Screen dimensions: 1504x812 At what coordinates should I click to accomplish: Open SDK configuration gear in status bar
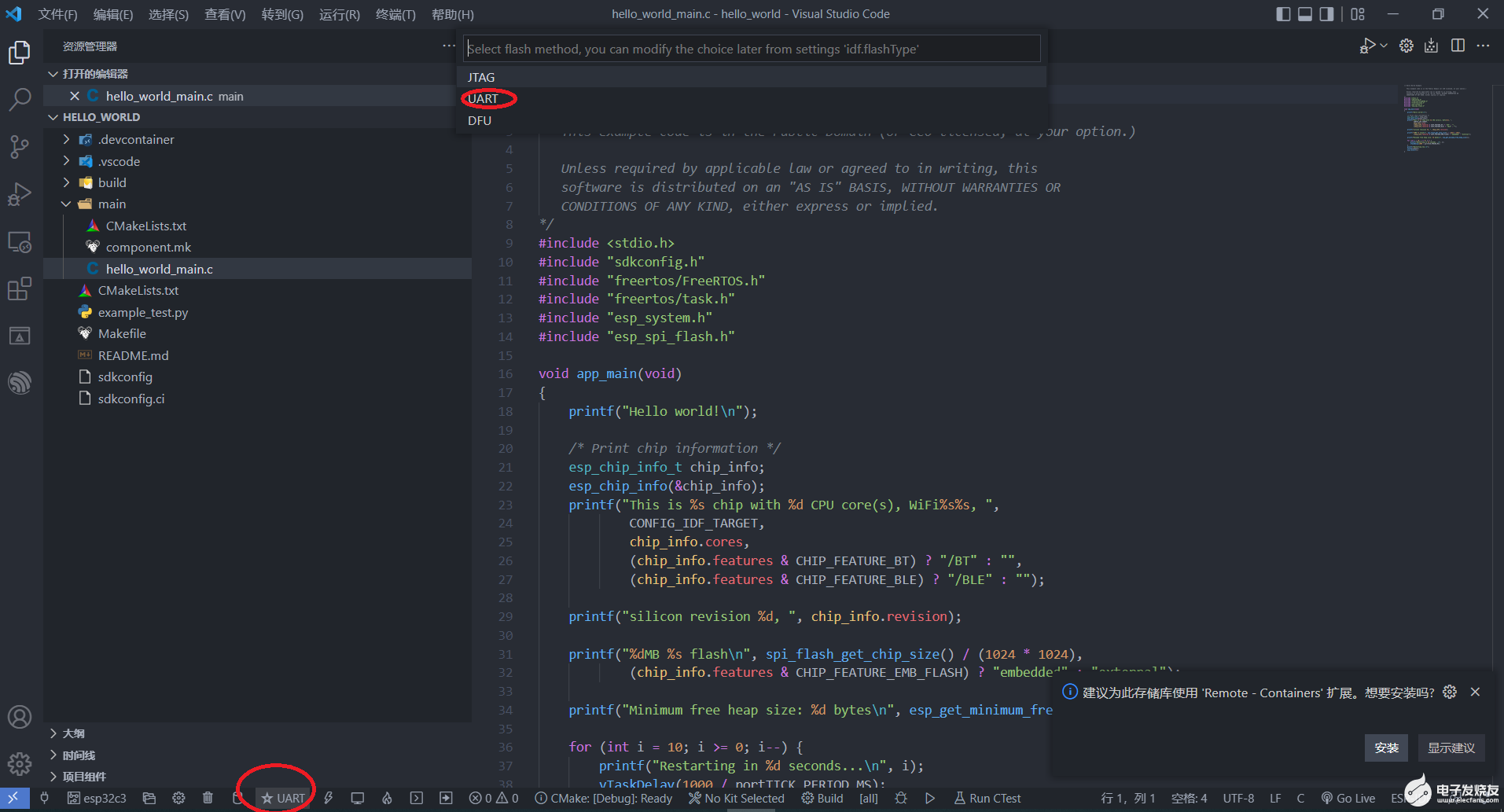[x=179, y=798]
